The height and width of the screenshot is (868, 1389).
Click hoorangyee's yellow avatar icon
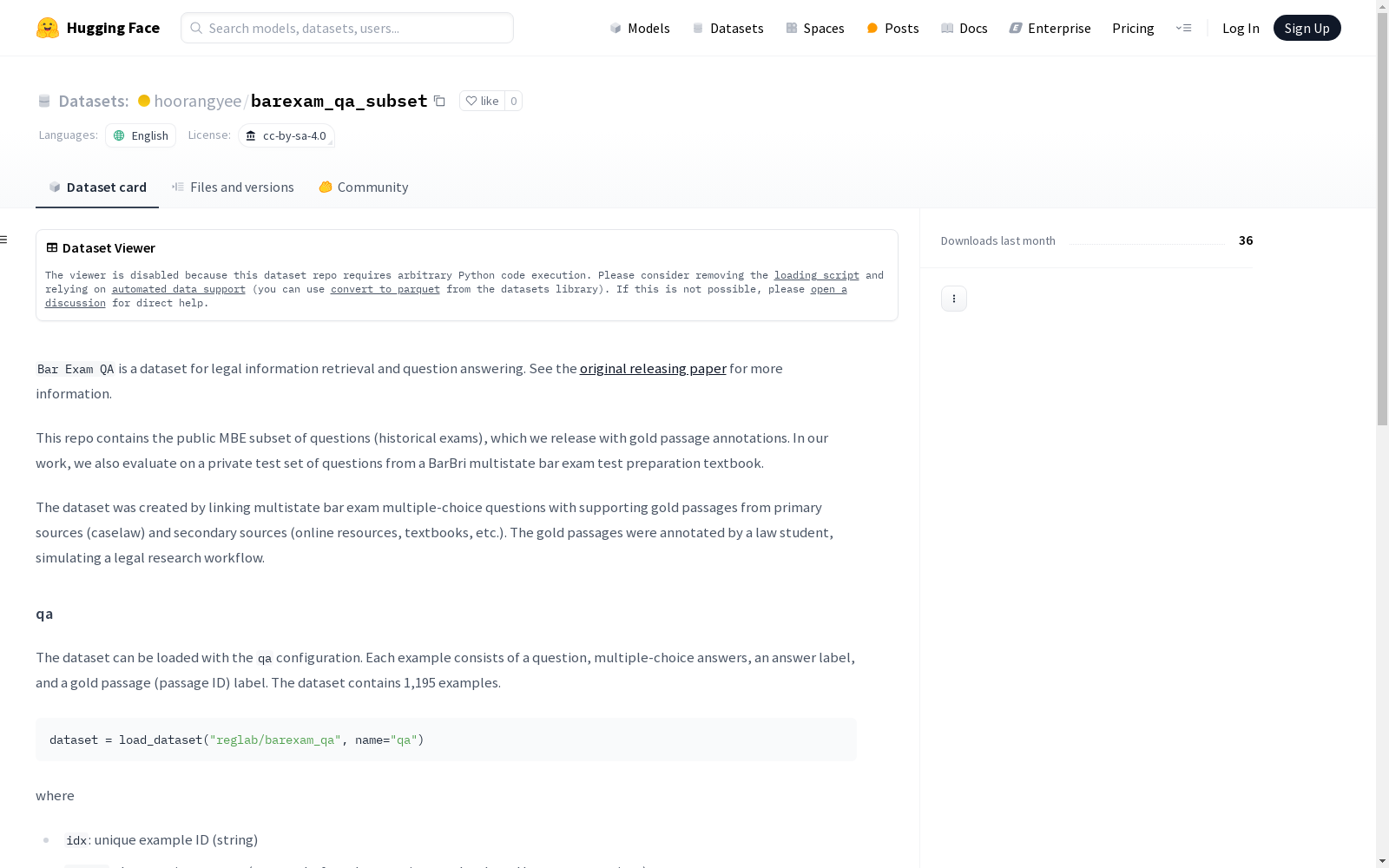pos(144,101)
